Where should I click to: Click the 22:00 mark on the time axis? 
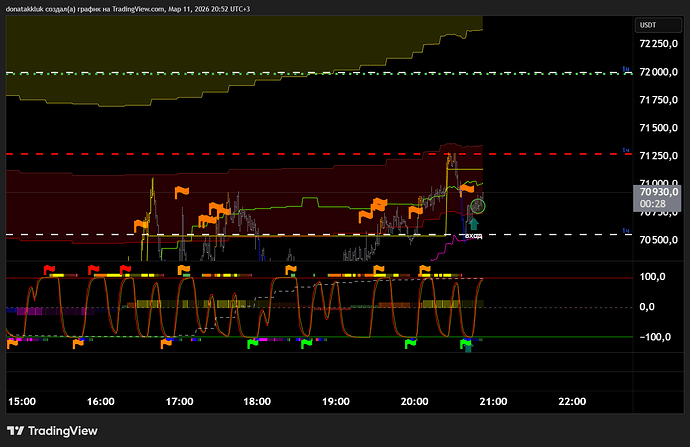pos(571,401)
